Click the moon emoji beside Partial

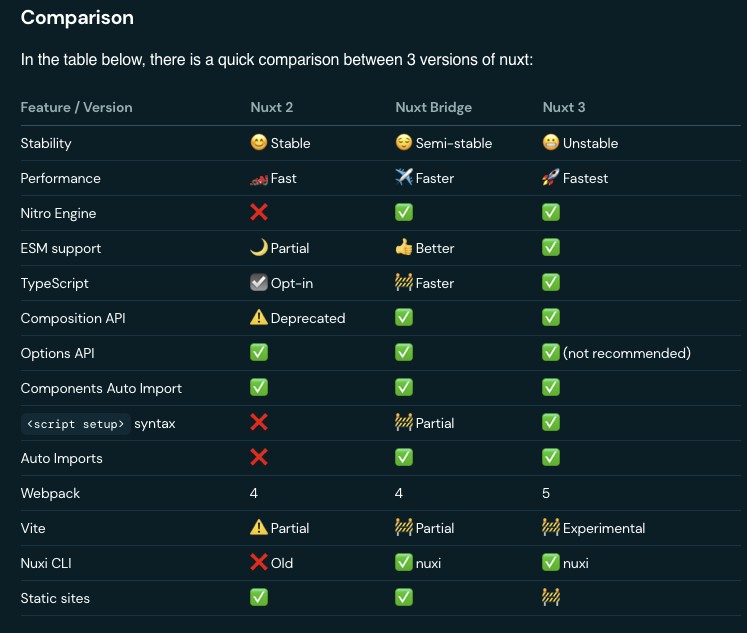click(258, 248)
